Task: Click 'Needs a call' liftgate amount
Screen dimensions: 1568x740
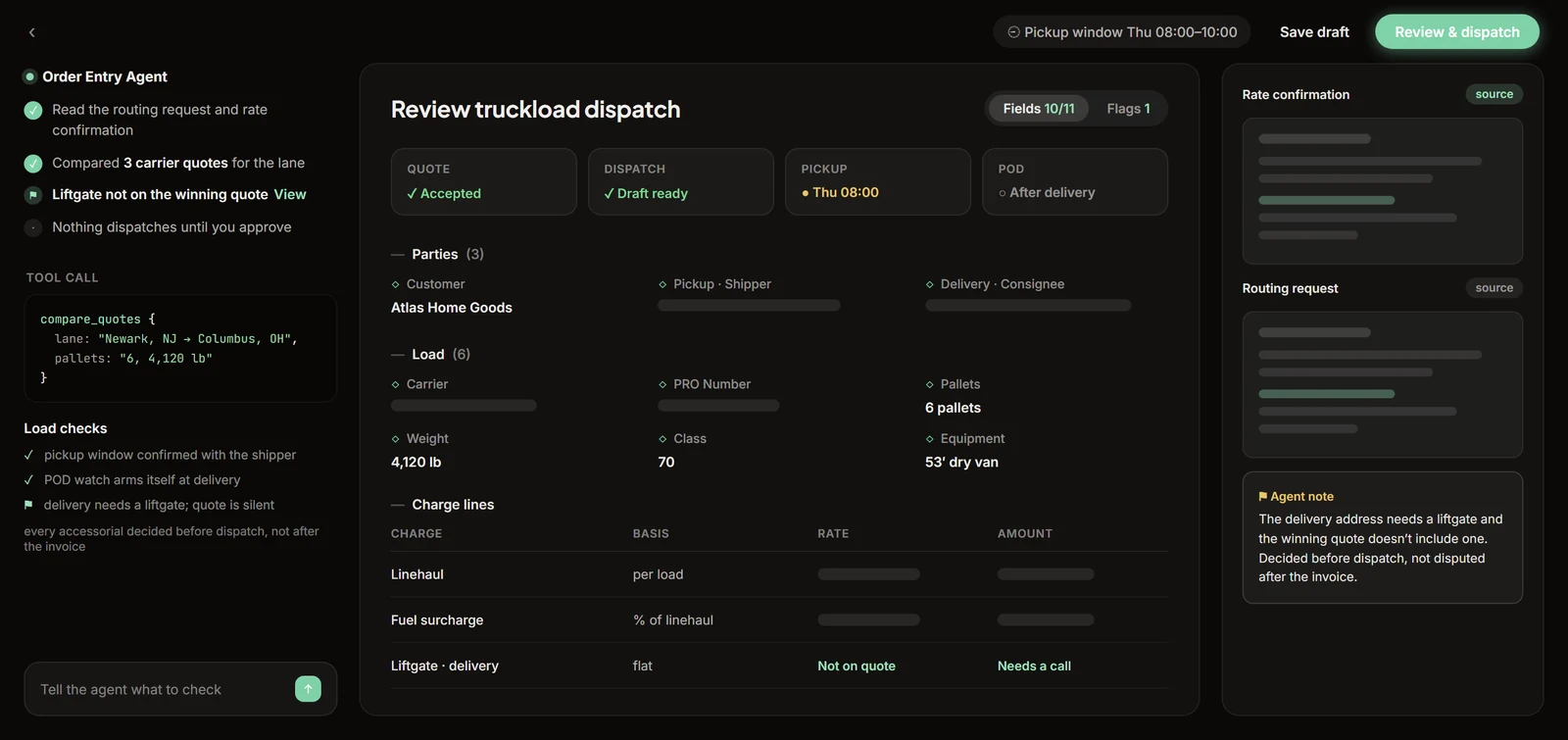Action: pos(1034,666)
